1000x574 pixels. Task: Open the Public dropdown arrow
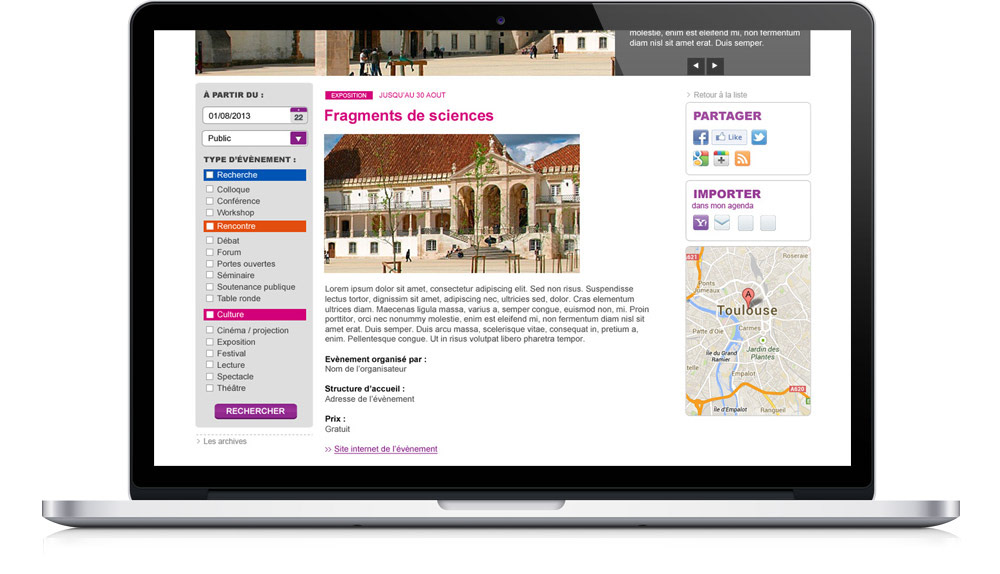coord(298,138)
